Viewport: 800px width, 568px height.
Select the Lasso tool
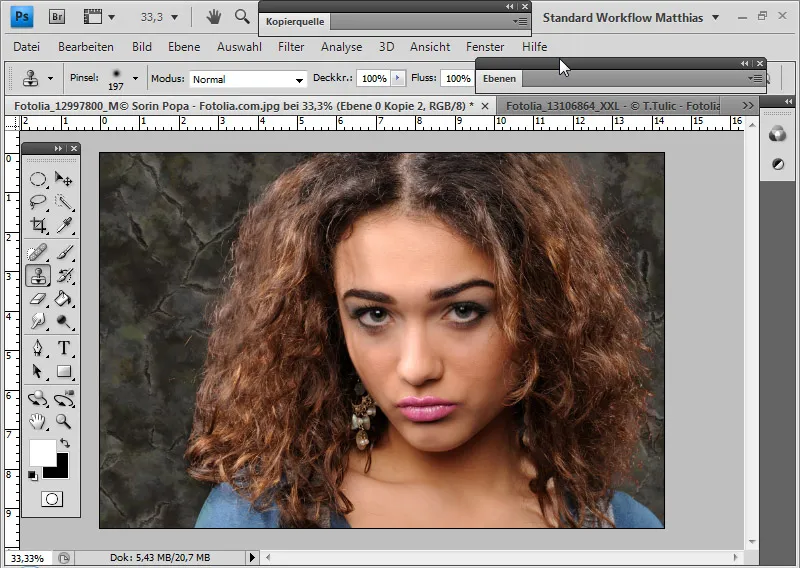(x=38, y=202)
